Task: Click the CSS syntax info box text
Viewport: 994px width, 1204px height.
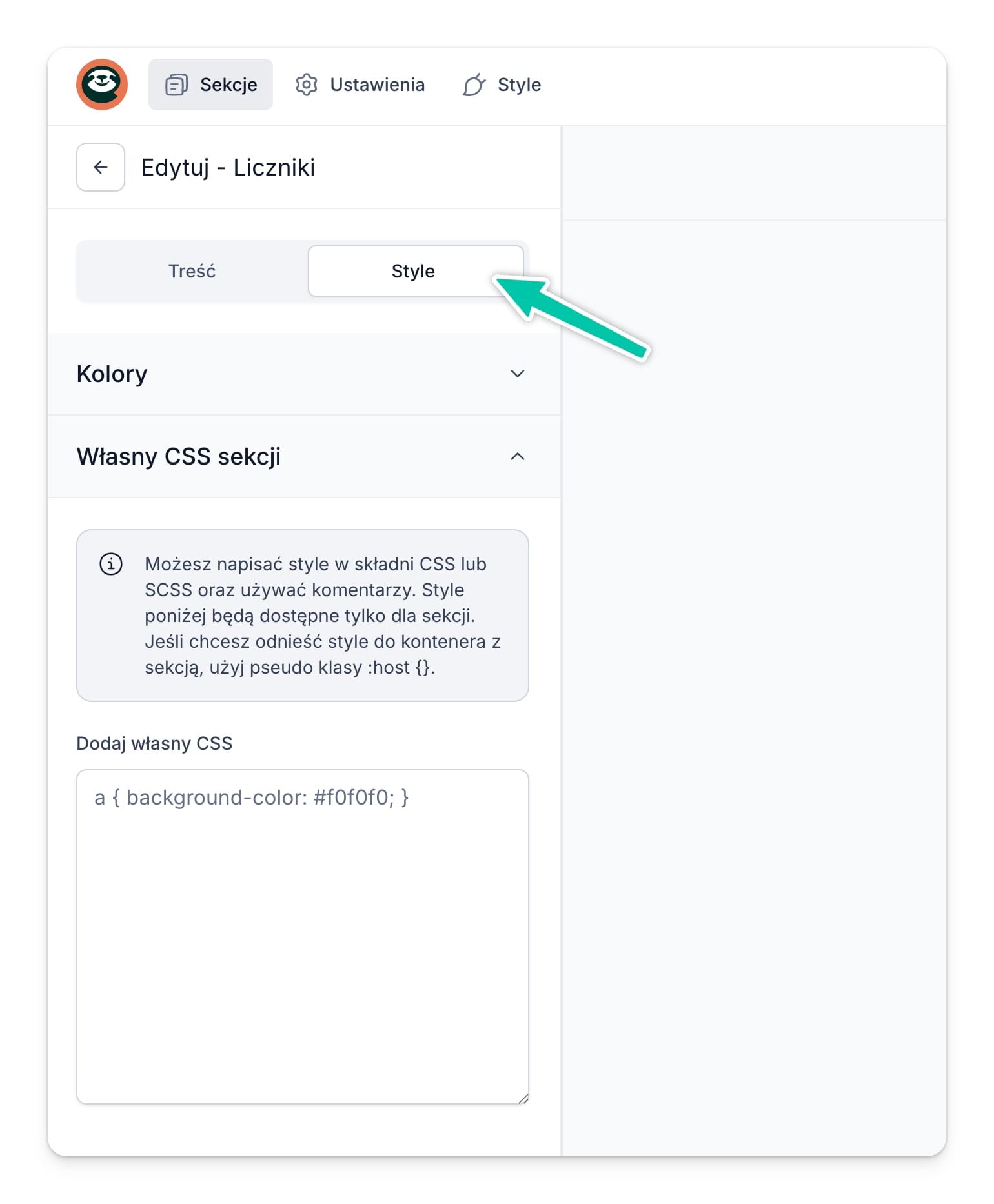Action: pyautogui.click(x=323, y=616)
